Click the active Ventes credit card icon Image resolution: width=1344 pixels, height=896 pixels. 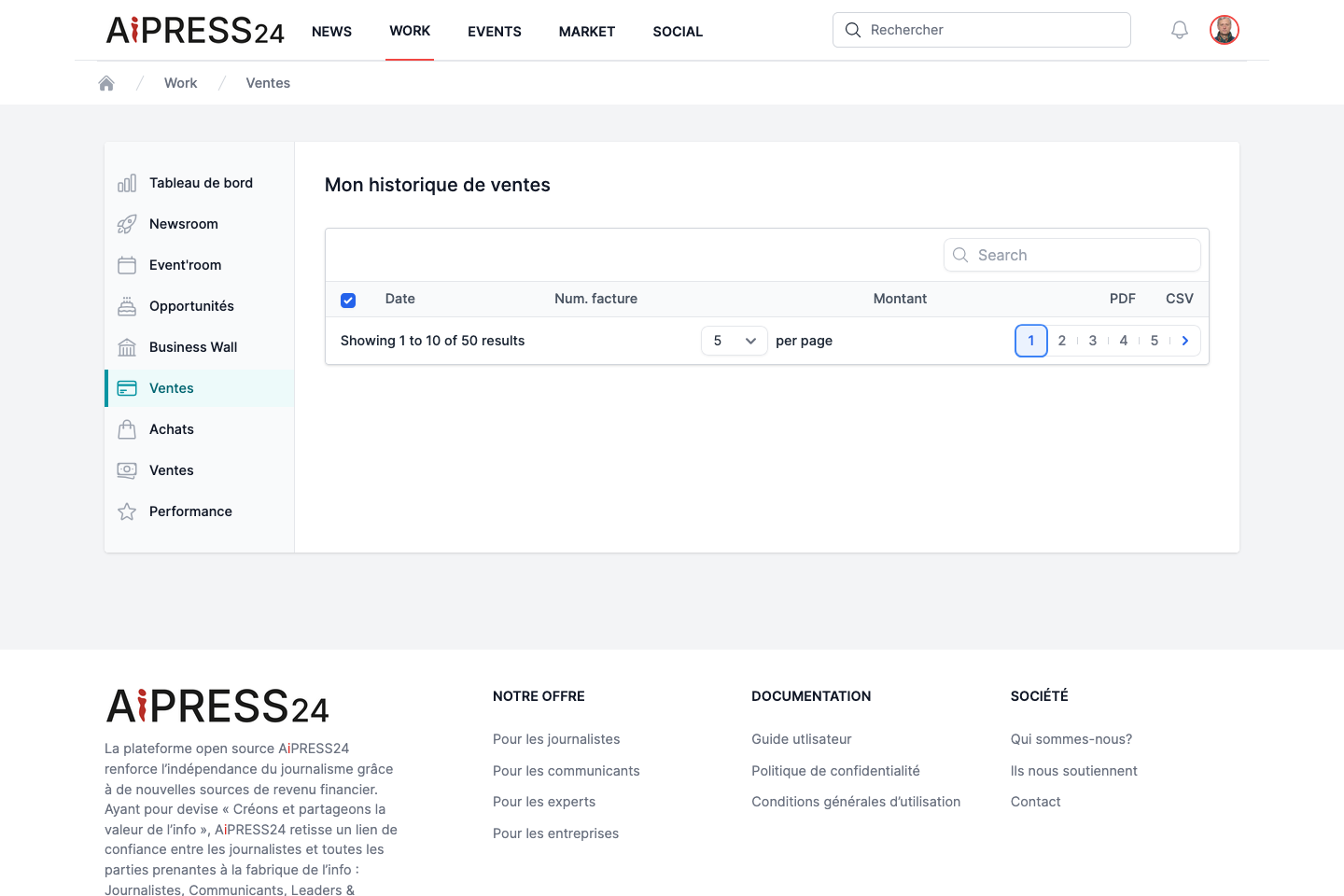(127, 388)
